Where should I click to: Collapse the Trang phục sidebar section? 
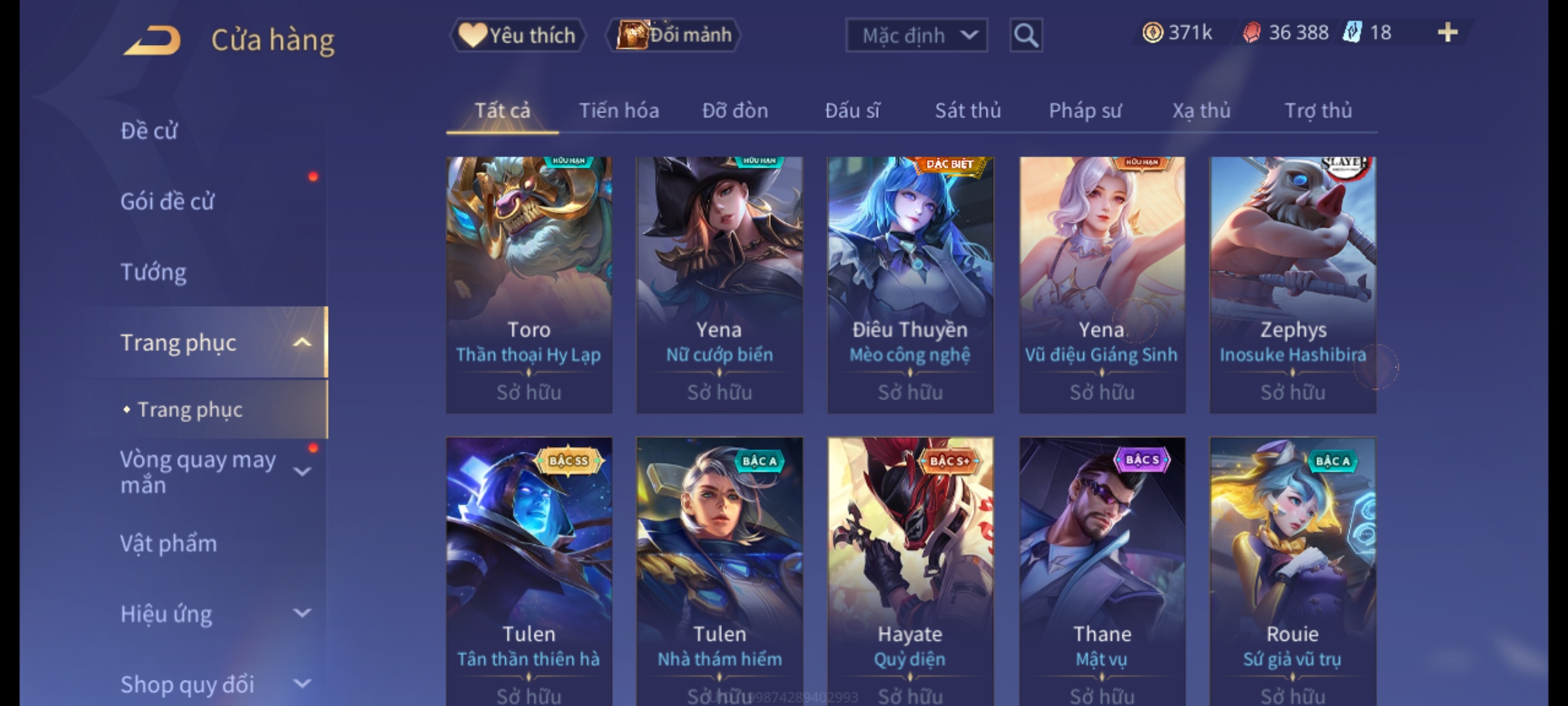302,343
